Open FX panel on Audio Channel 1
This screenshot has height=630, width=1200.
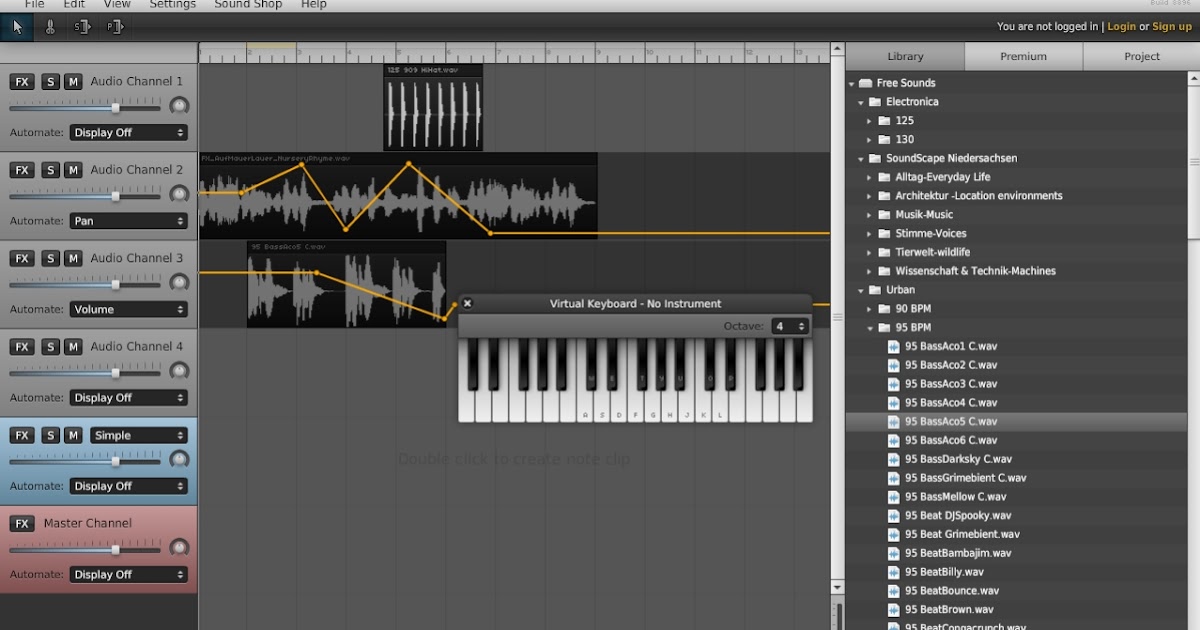tap(21, 81)
